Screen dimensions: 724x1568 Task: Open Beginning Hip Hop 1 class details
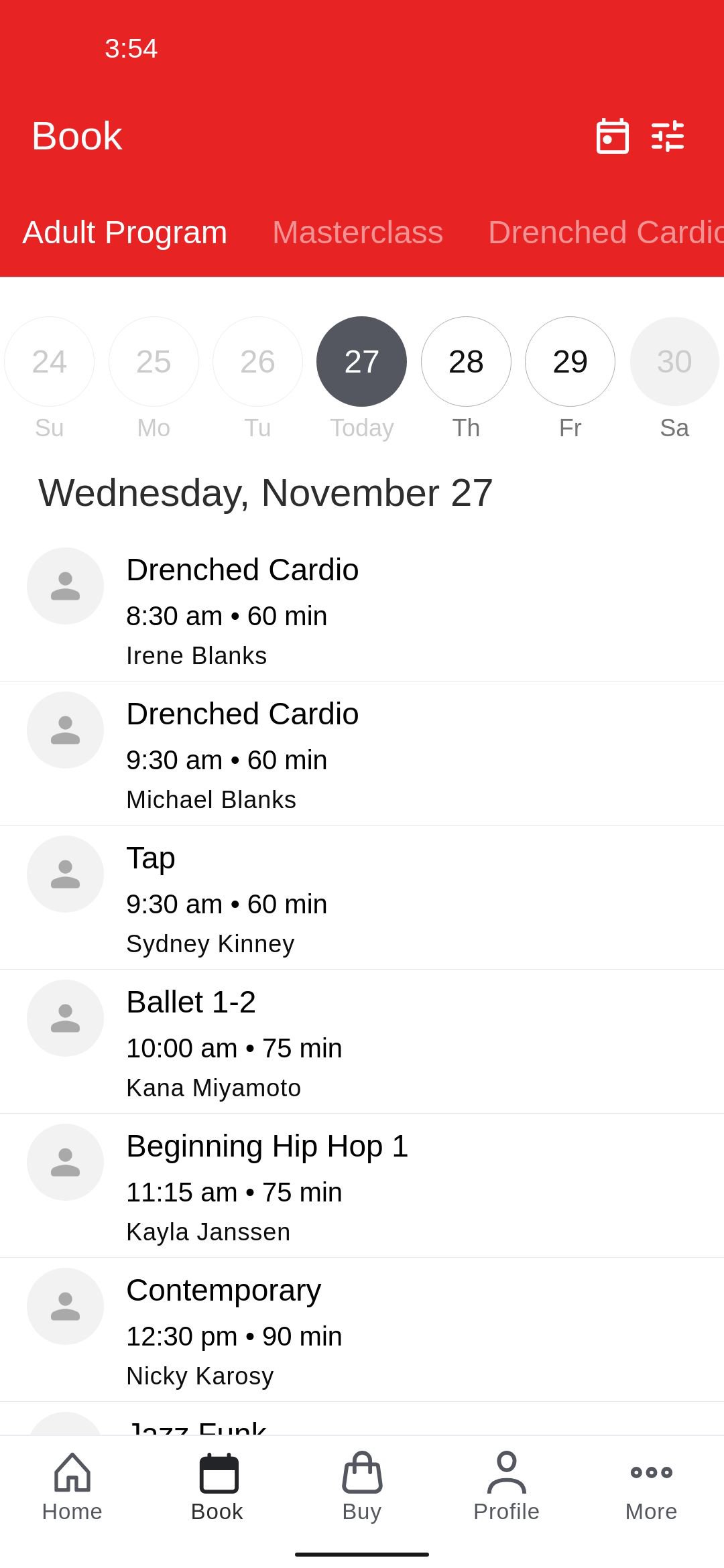[362, 1186]
